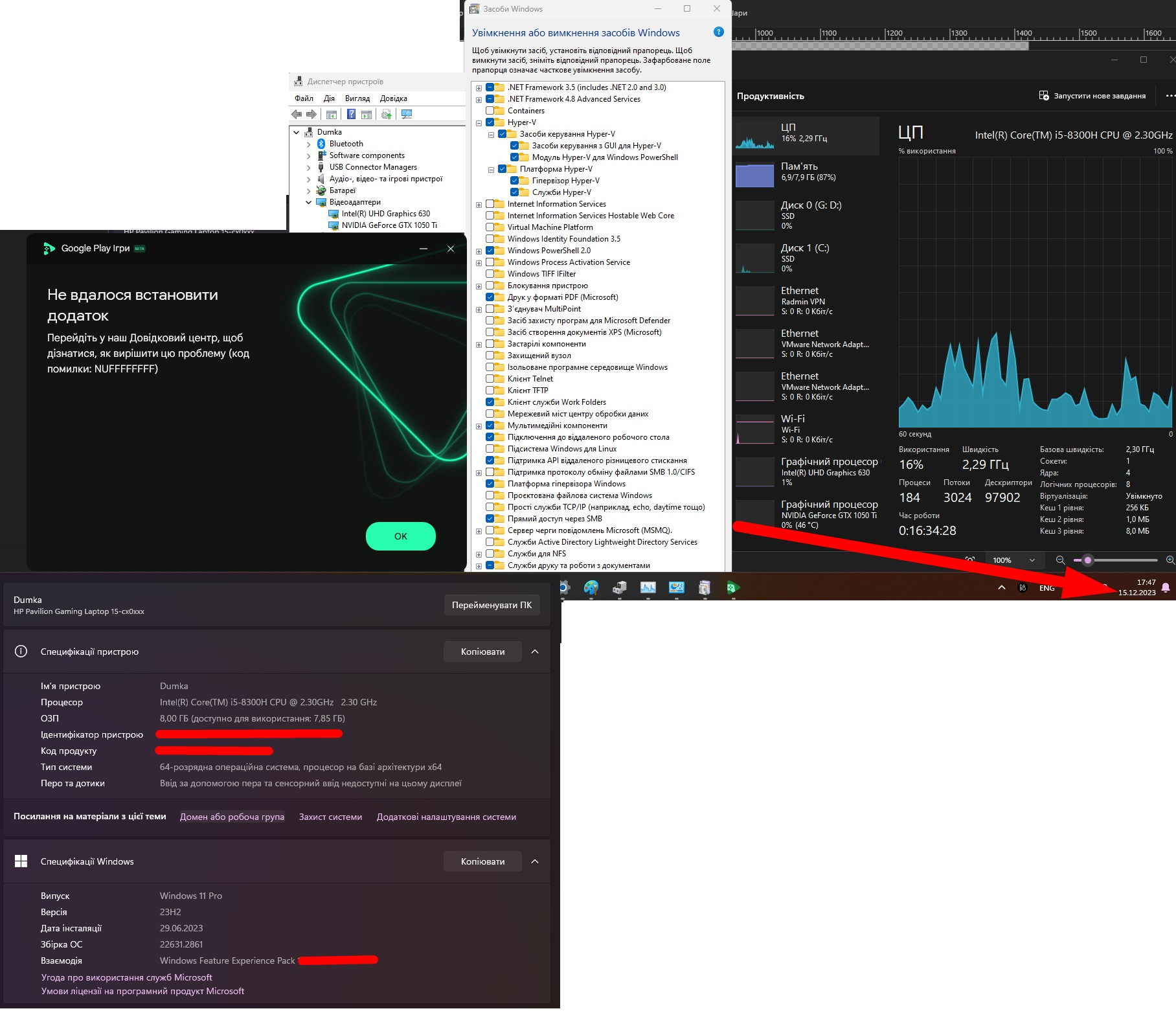Click the Intel(R) UHD Graphics 630 adapter icon
1176x1011 pixels.
(x=334, y=214)
